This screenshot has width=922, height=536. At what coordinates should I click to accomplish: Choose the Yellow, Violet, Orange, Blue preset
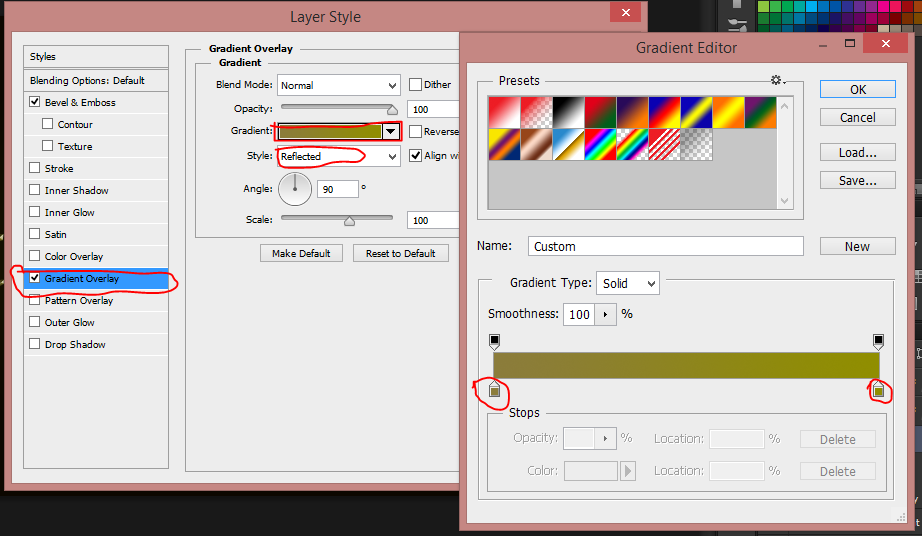[505, 145]
